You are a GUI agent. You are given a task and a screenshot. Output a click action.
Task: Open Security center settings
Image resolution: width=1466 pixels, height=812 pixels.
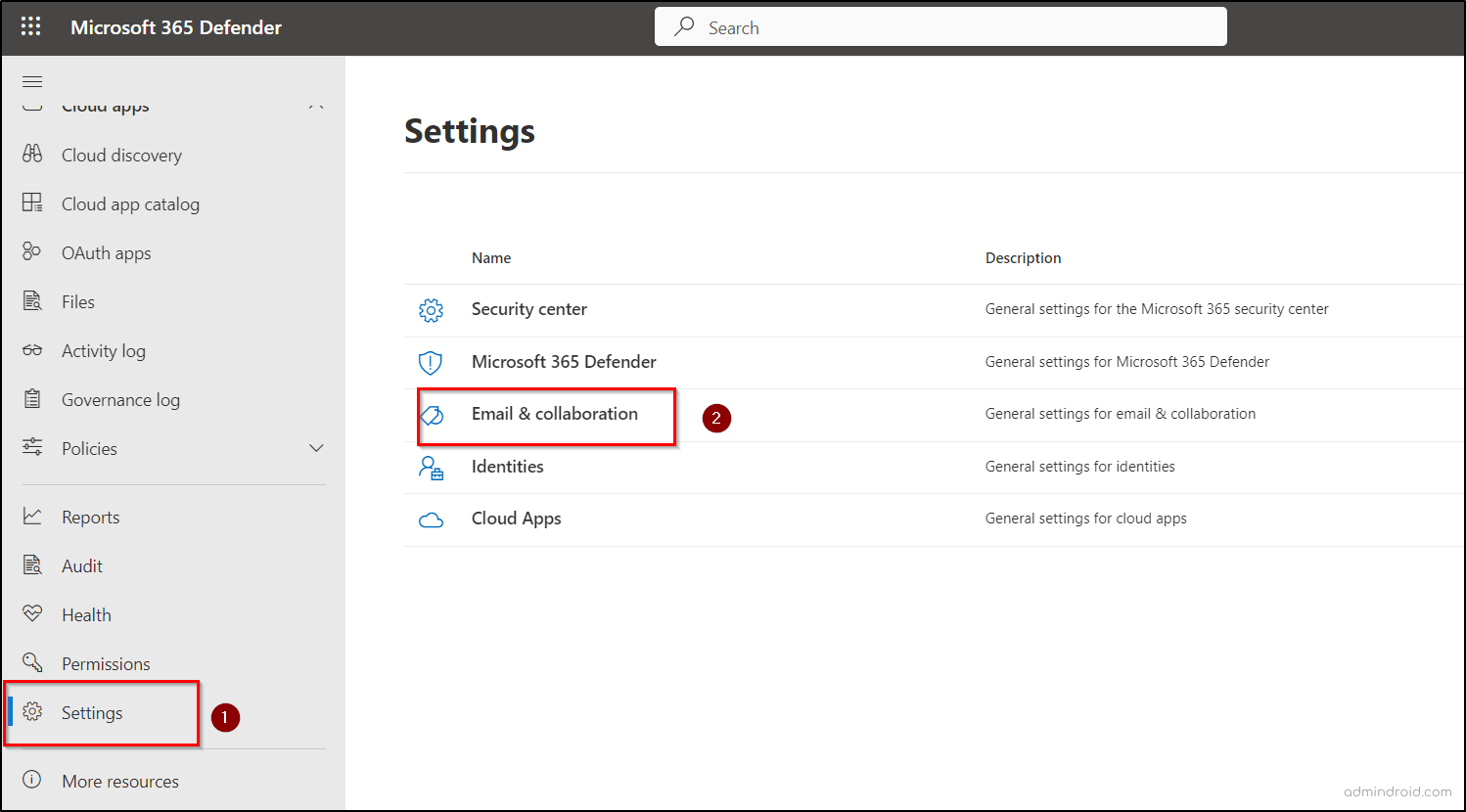(x=529, y=309)
